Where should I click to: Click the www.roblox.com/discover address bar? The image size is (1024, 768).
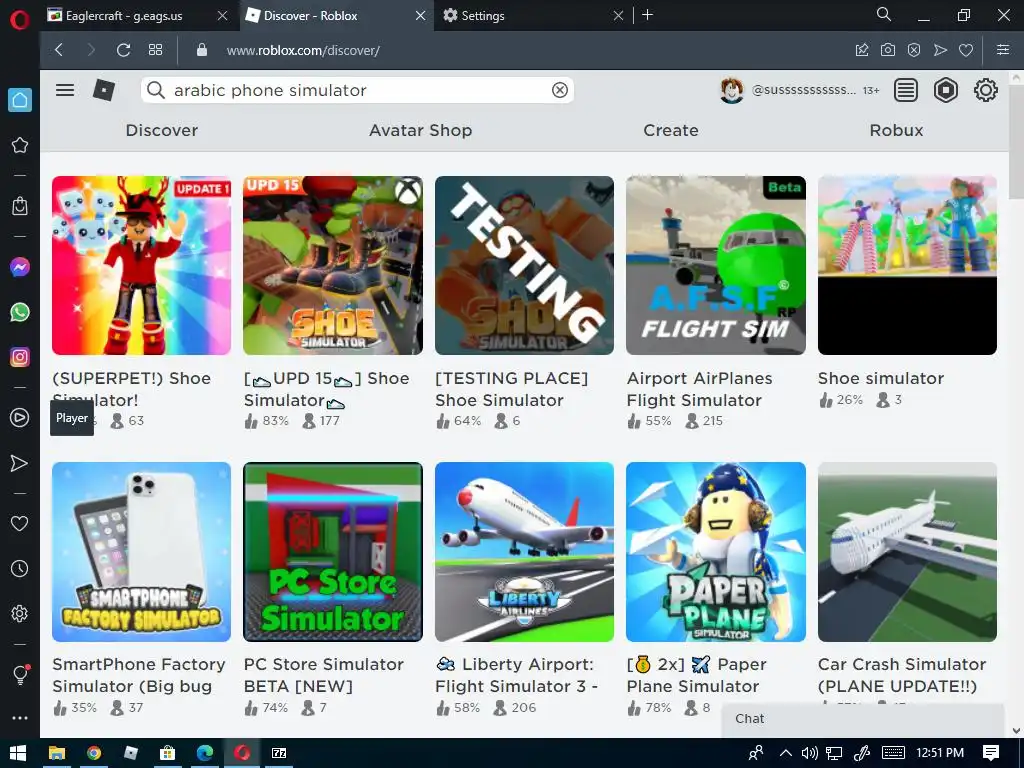pos(303,50)
